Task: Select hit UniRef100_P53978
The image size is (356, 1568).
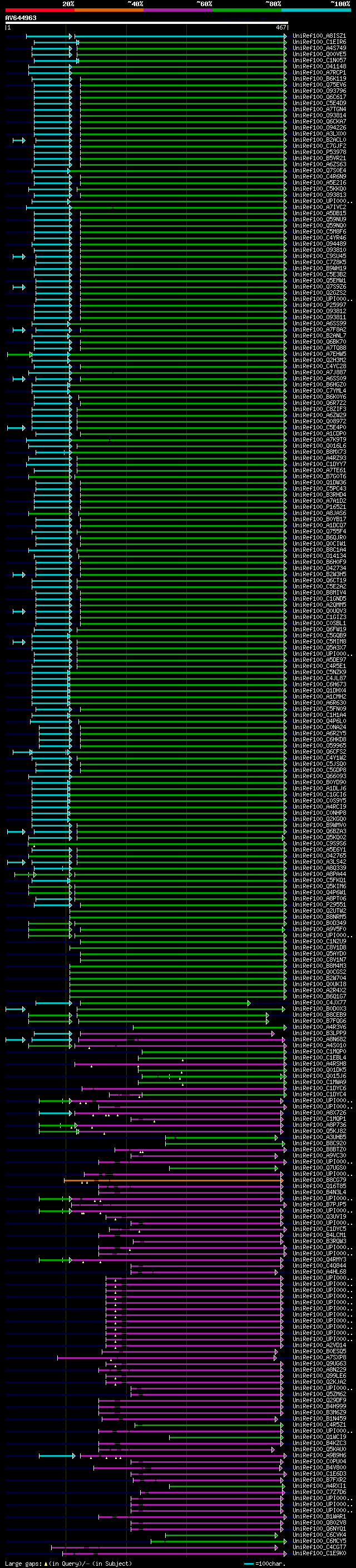Action: coord(319,152)
